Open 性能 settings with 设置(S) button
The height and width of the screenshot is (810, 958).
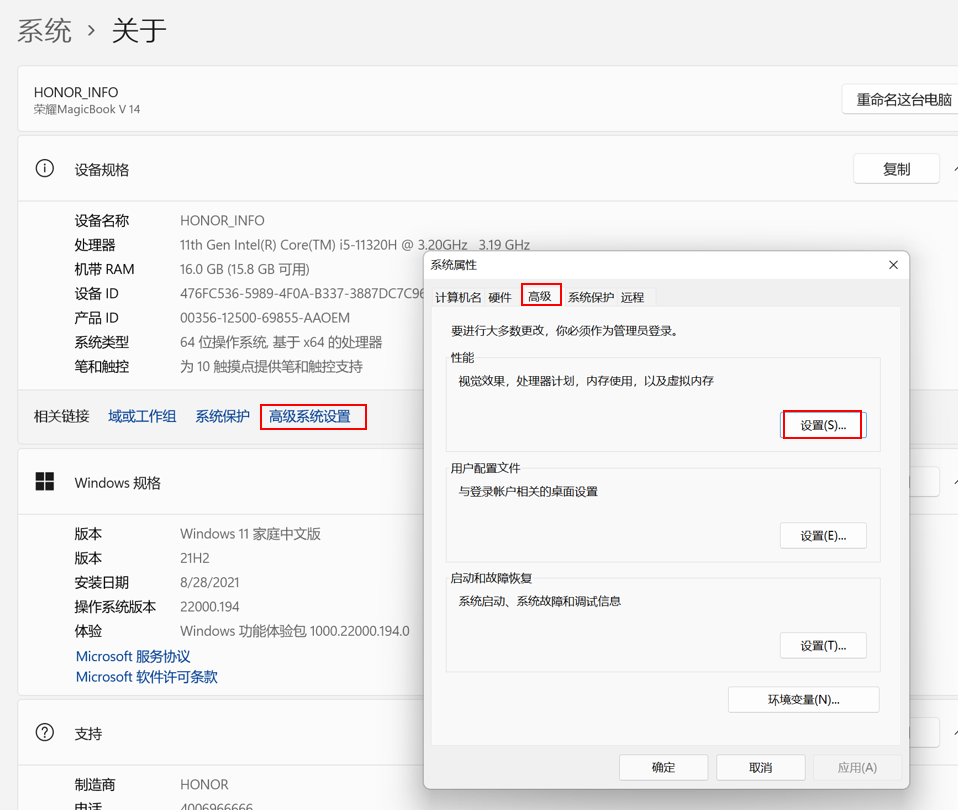tap(822, 425)
